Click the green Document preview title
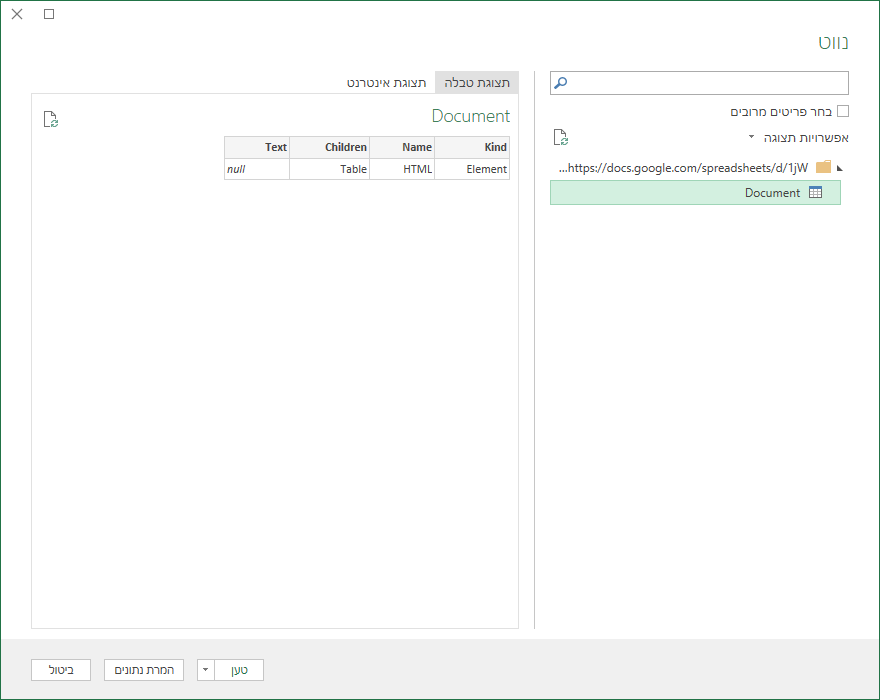 point(470,116)
